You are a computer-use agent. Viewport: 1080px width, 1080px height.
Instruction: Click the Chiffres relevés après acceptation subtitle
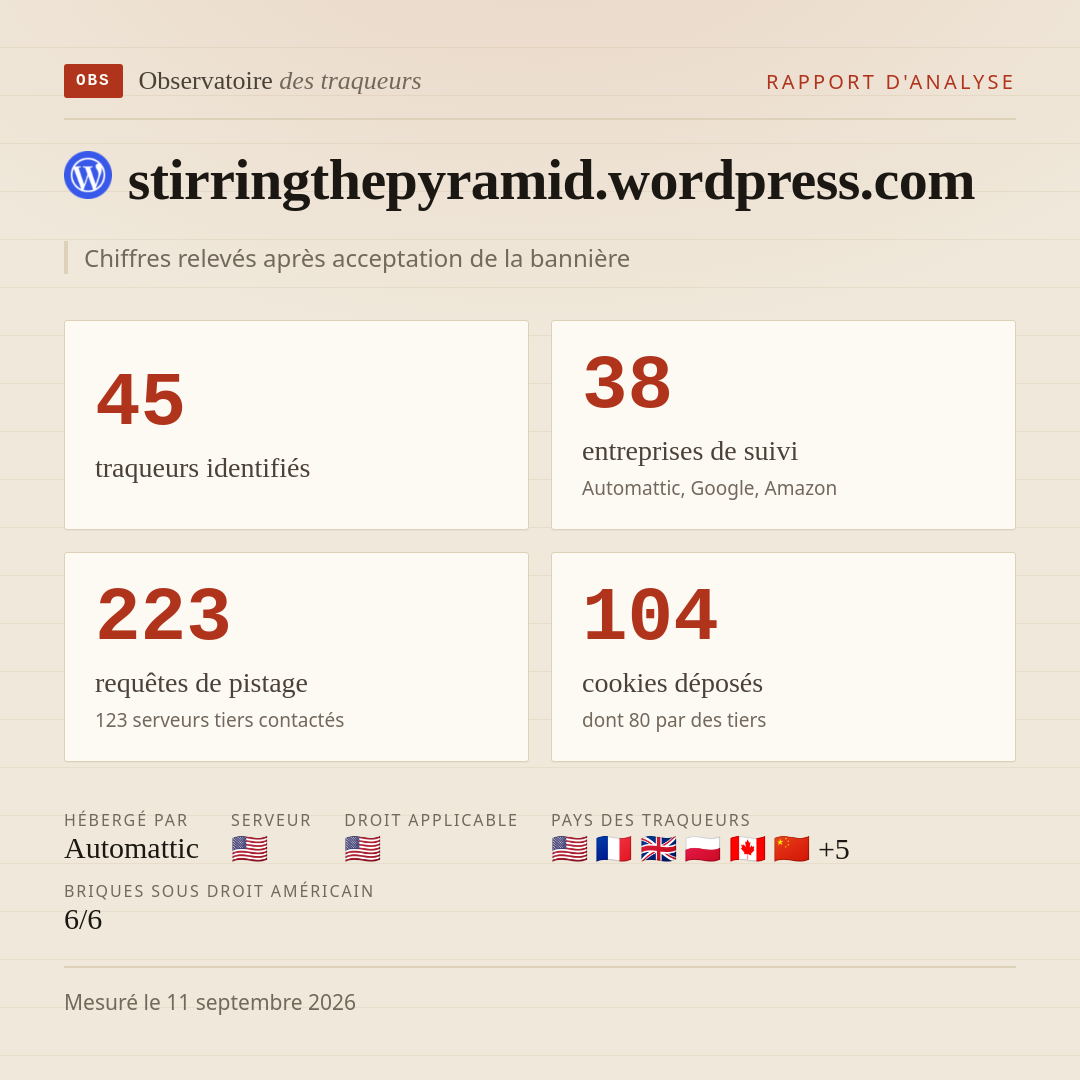(357, 259)
